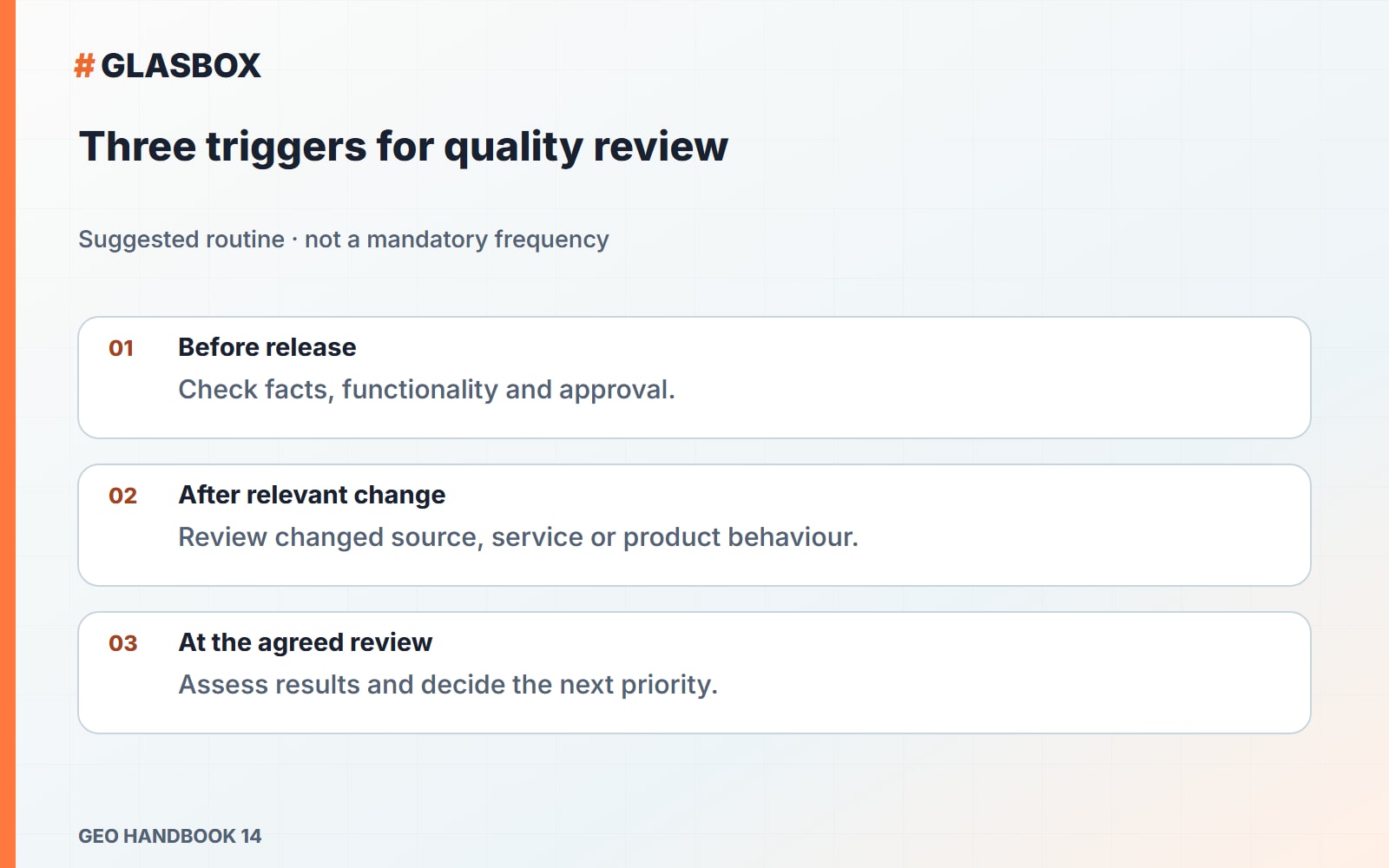The width and height of the screenshot is (1389, 868).
Task: Select the 'Before release' title
Action: (267, 347)
